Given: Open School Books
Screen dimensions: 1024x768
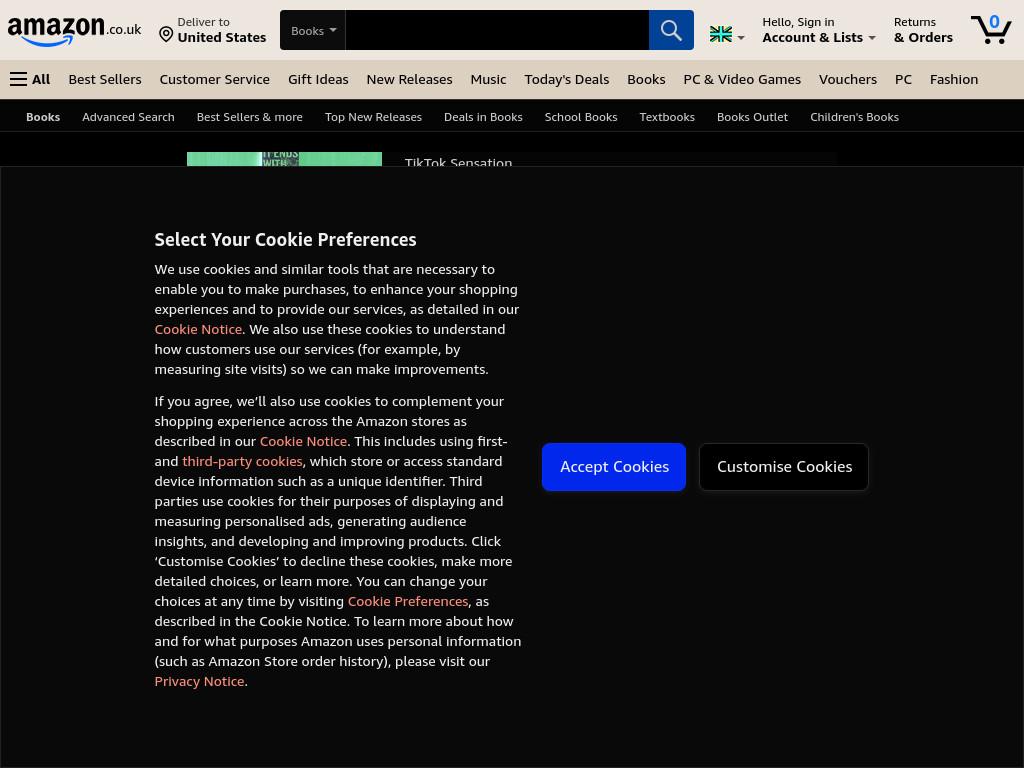Looking at the screenshot, I should [x=581, y=117].
